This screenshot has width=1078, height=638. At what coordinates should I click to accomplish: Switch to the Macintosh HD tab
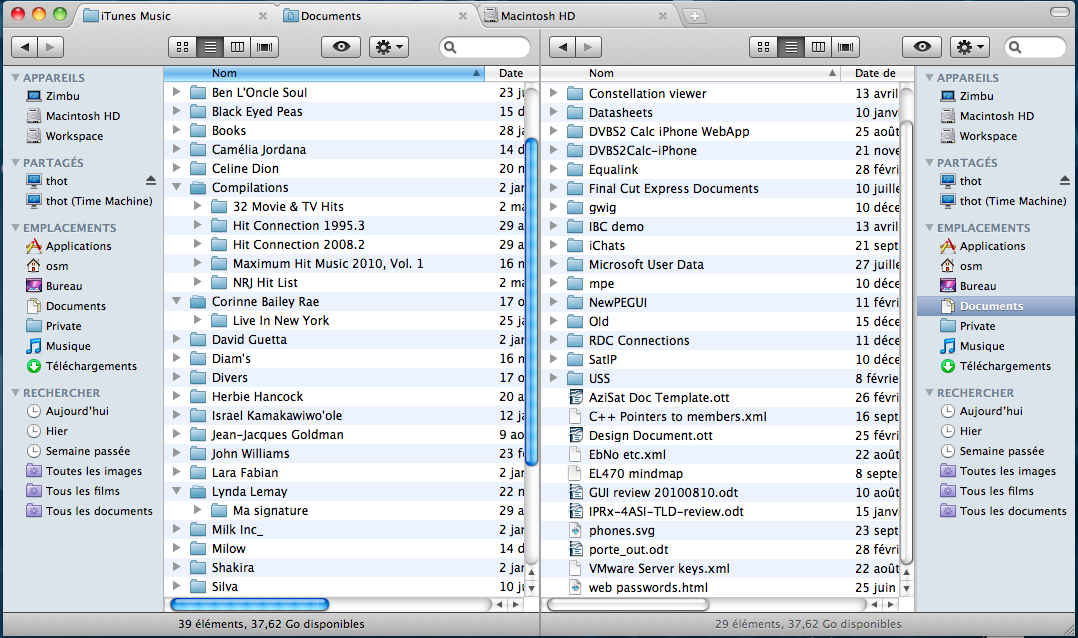(576, 15)
